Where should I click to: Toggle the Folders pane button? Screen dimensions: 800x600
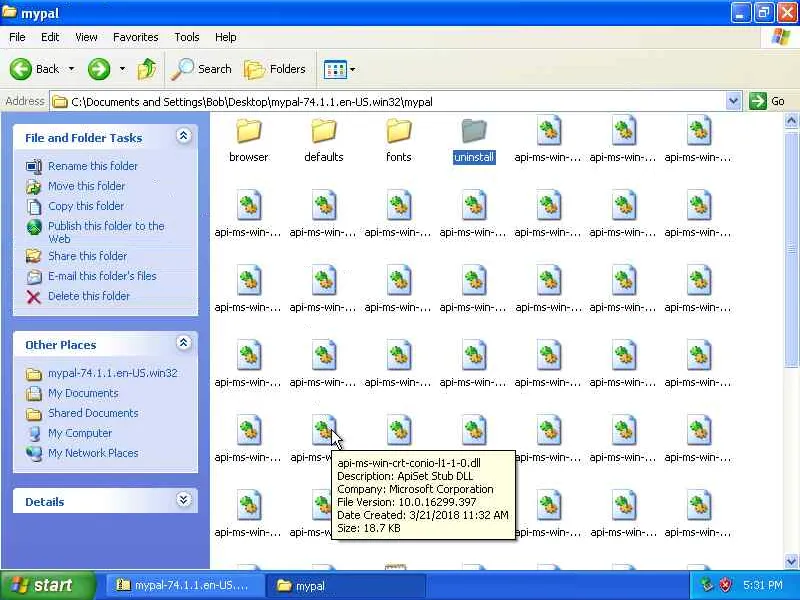click(275, 69)
